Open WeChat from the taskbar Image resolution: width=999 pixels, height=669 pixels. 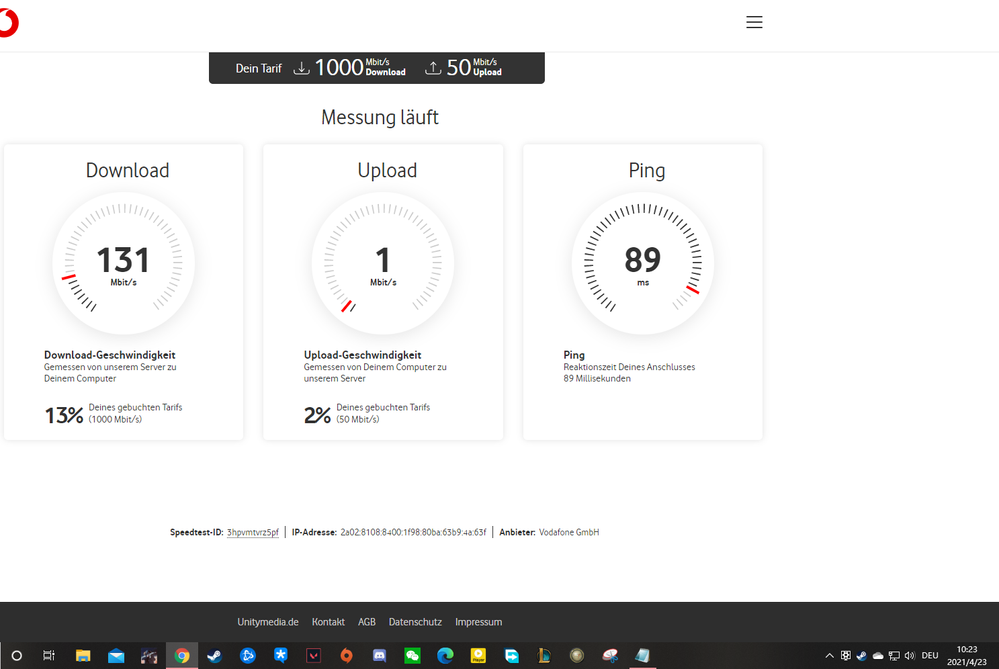(x=412, y=656)
